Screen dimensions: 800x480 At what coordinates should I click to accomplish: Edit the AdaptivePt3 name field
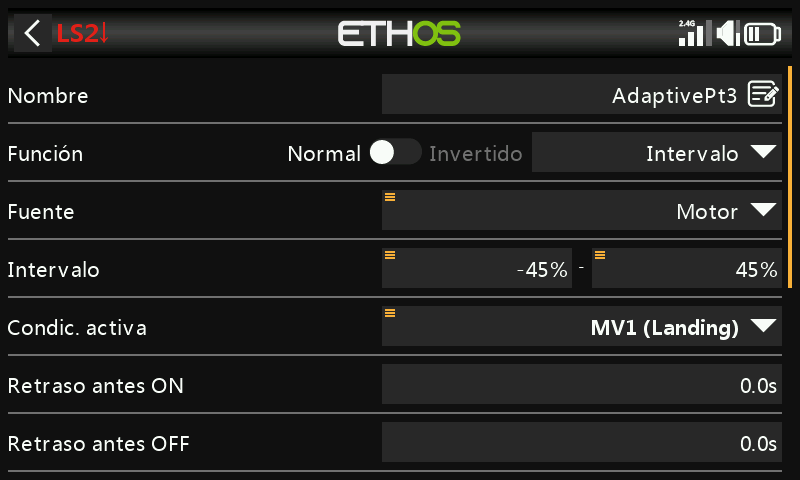(x=582, y=94)
